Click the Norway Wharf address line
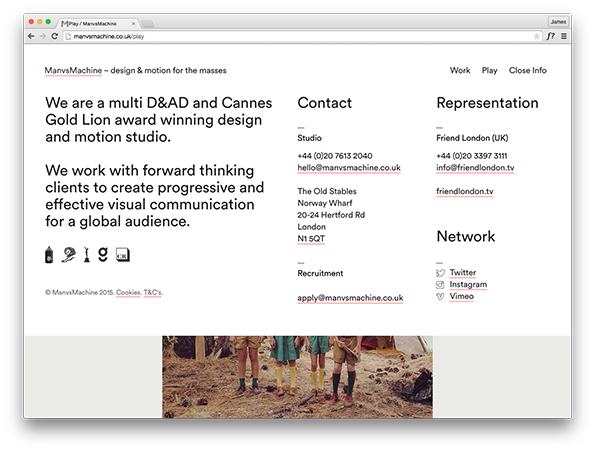This screenshot has width=595, height=452. (x=325, y=203)
